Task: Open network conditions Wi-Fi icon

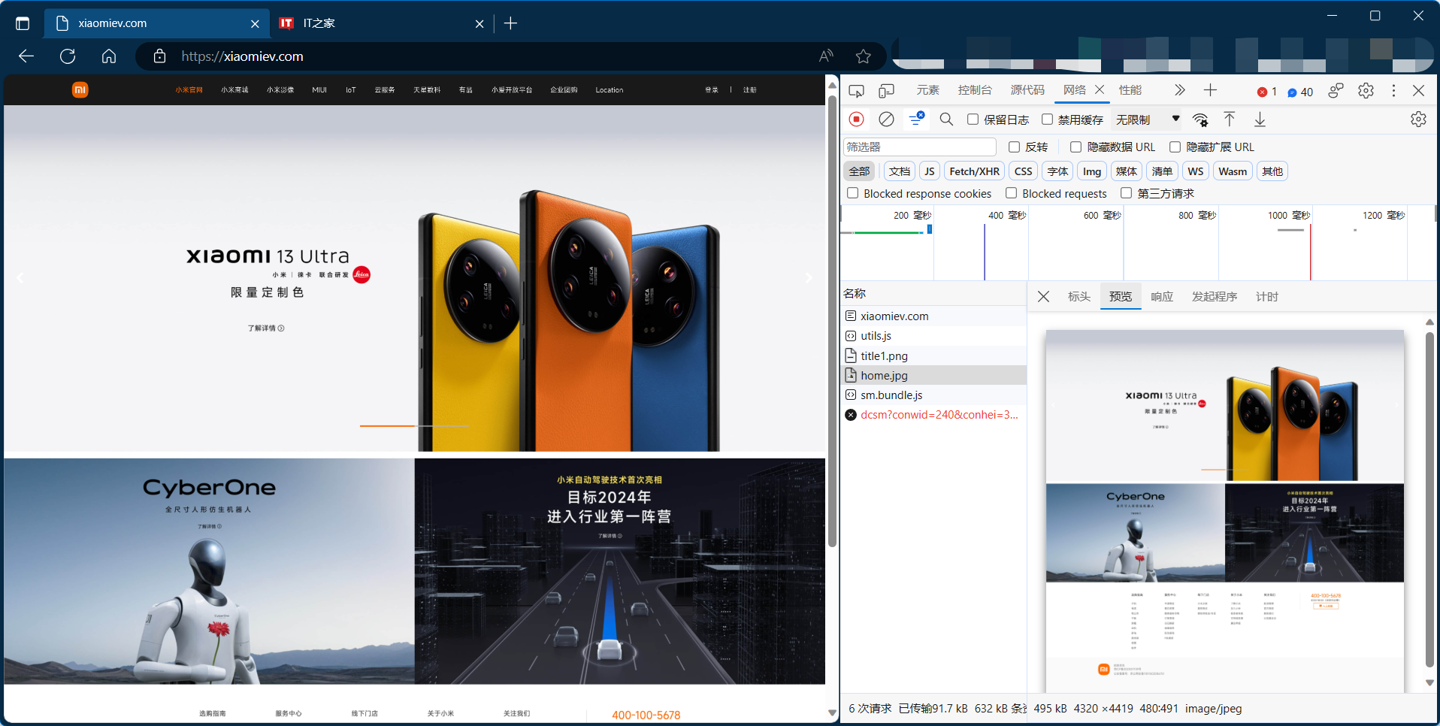Action: click(1200, 120)
